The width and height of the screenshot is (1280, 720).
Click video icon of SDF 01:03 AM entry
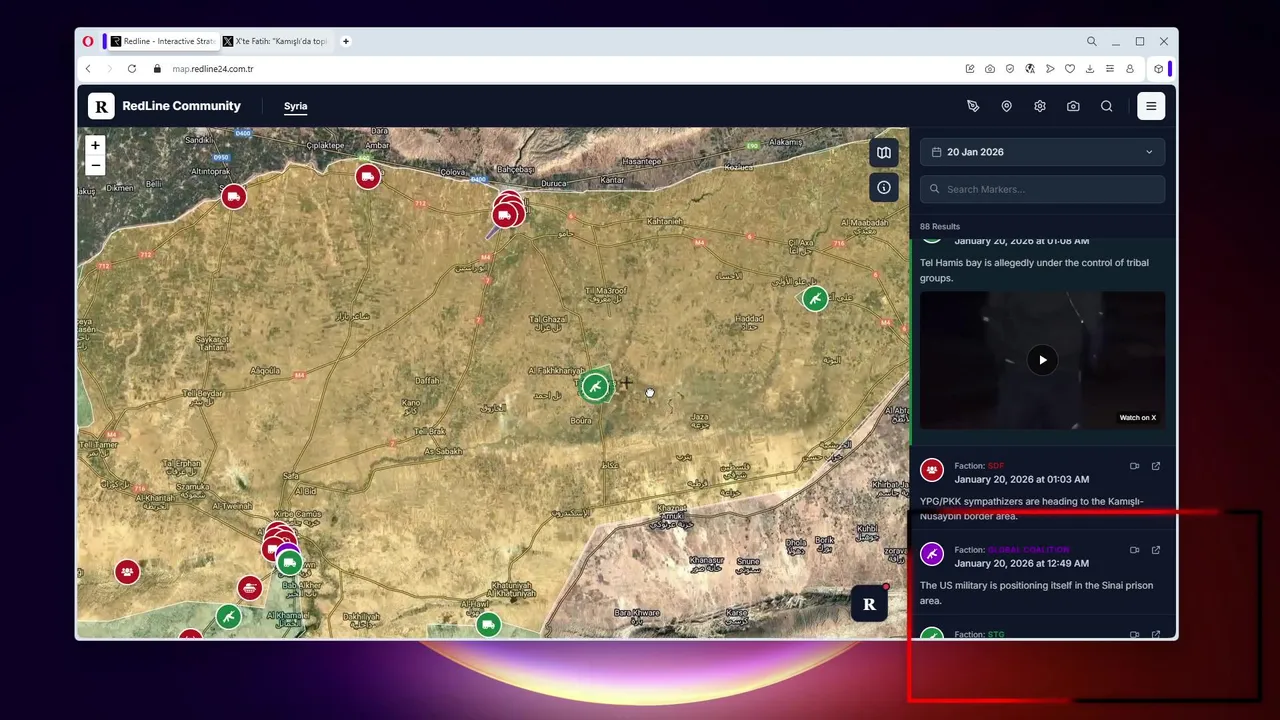click(x=1134, y=466)
